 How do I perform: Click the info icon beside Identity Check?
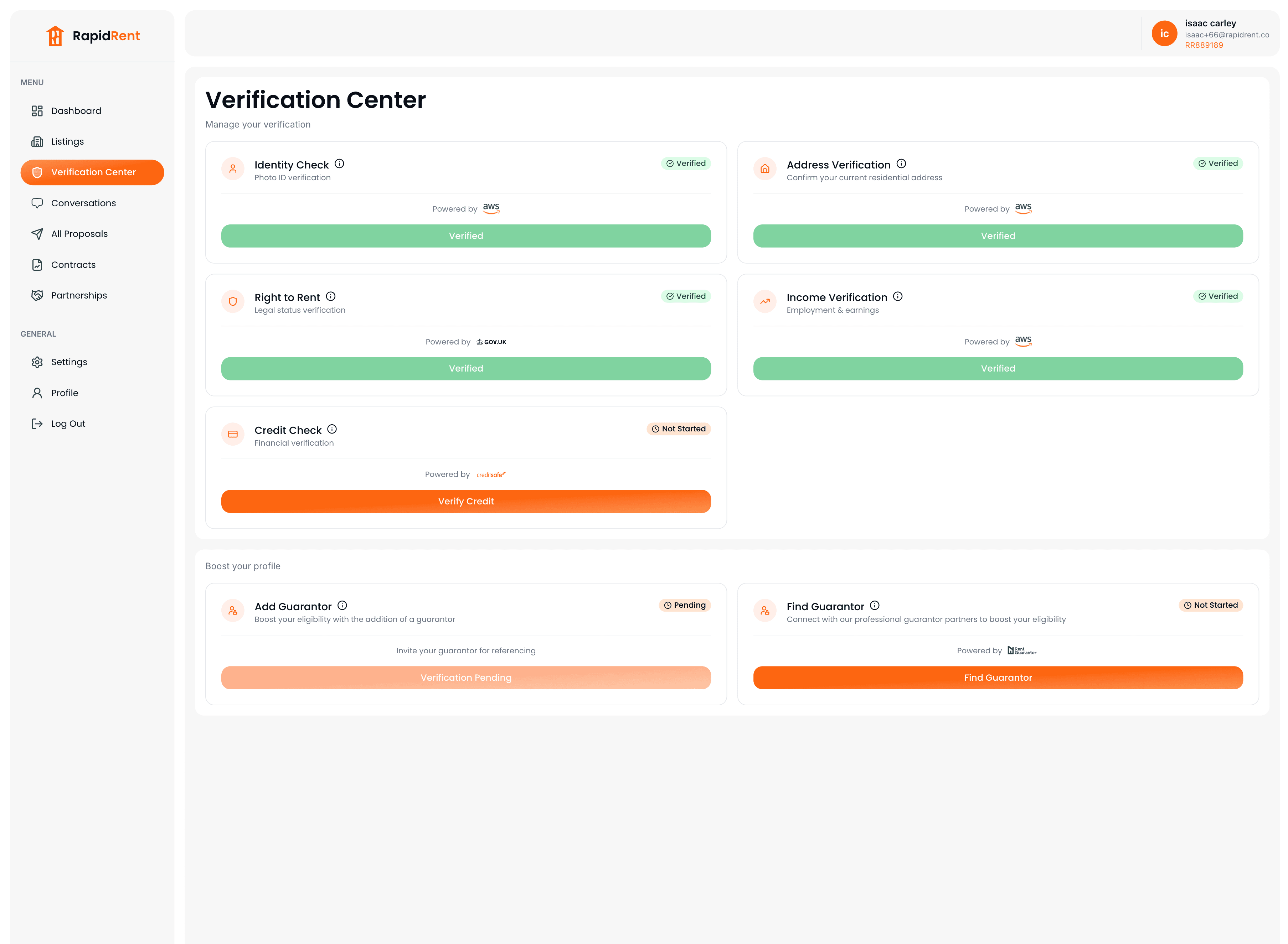click(x=339, y=164)
